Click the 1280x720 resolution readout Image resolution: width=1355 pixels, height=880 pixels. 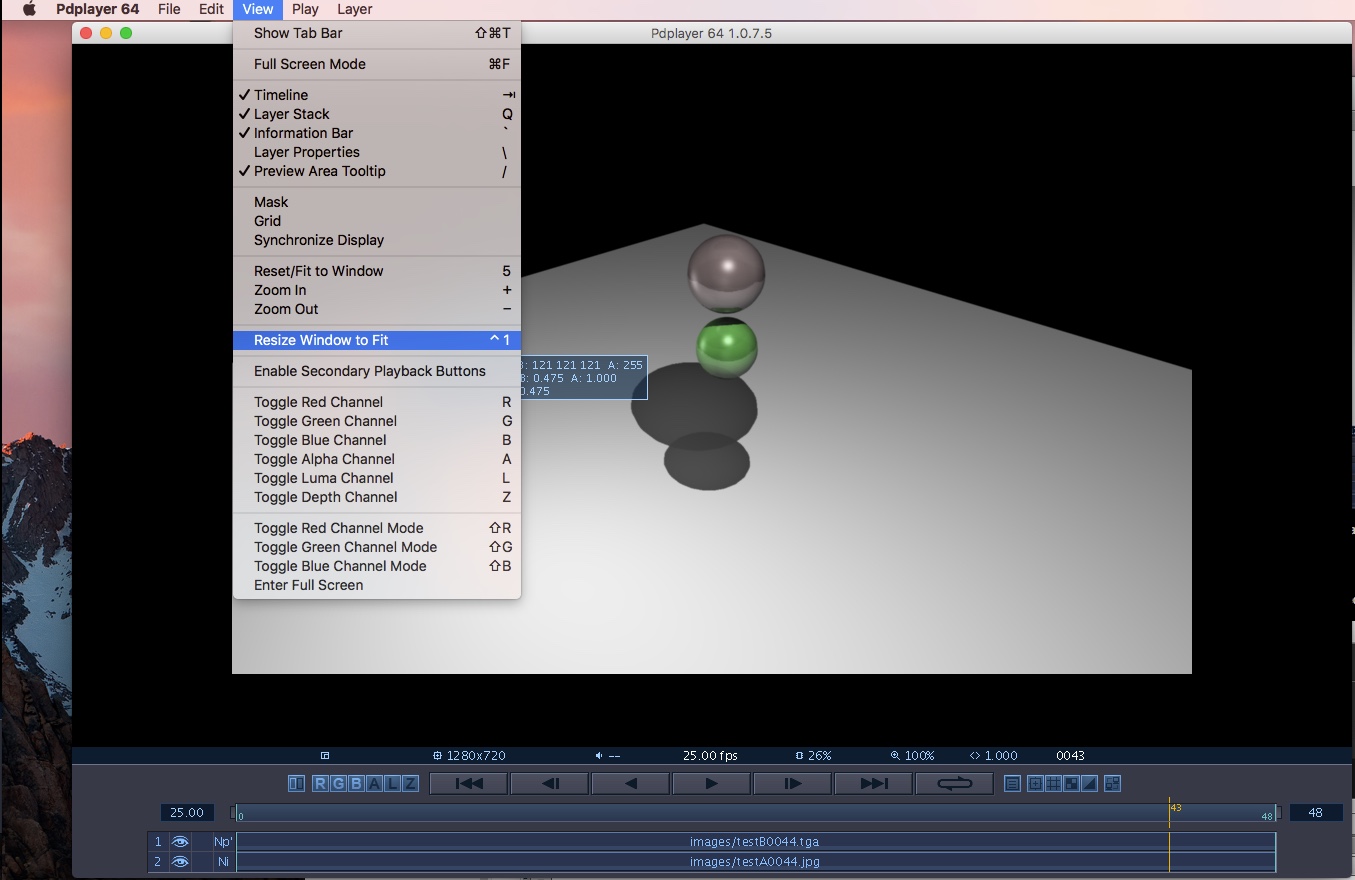click(471, 756)
